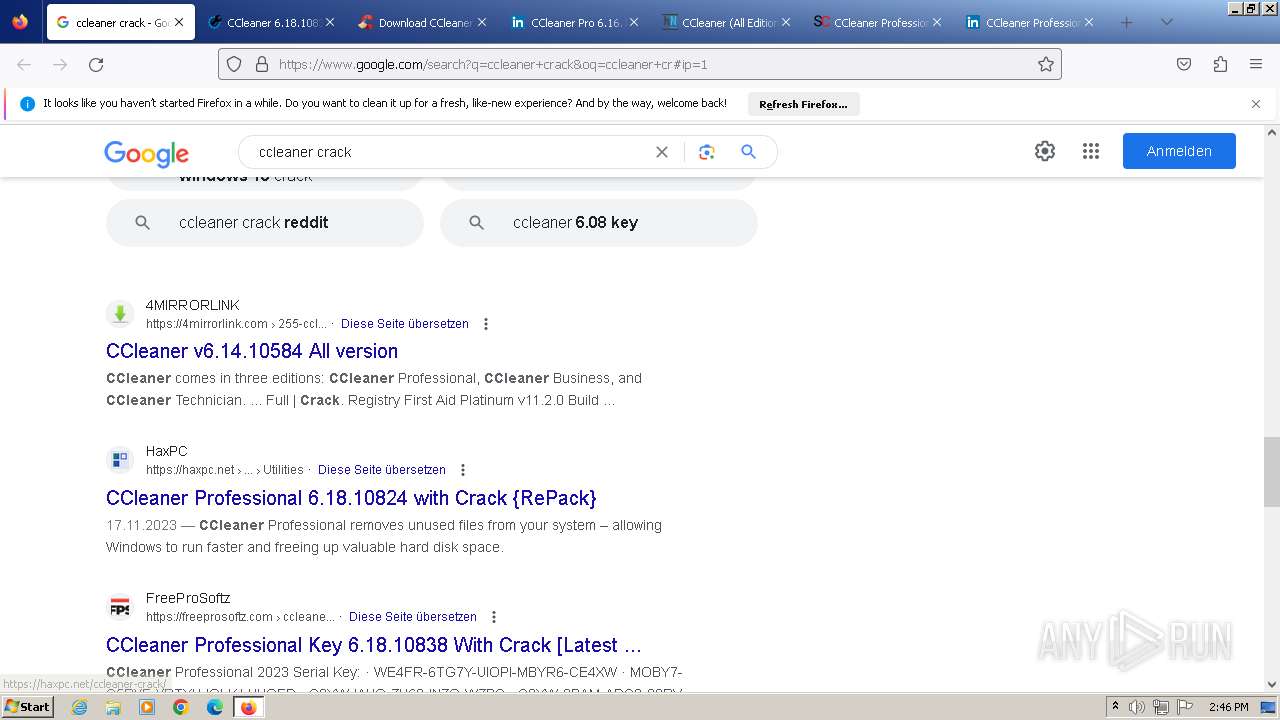Click the HaxPC site favicon
This screenshot has height=720, width=1280.
[120, 460]
